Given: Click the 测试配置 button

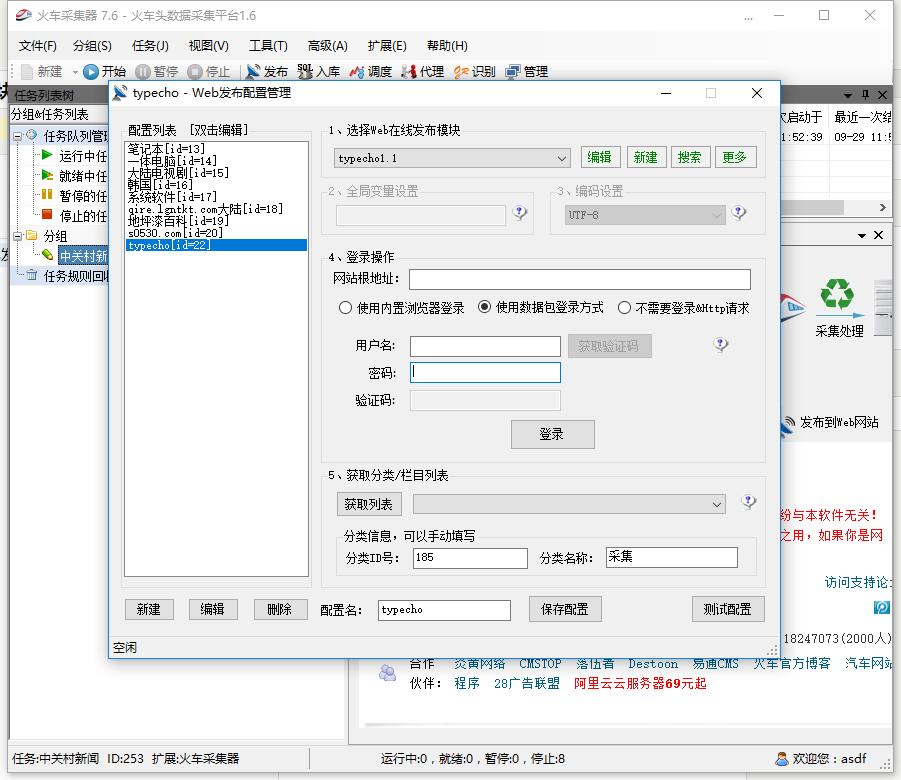Looking at the screenshot, I should point(727,609).
